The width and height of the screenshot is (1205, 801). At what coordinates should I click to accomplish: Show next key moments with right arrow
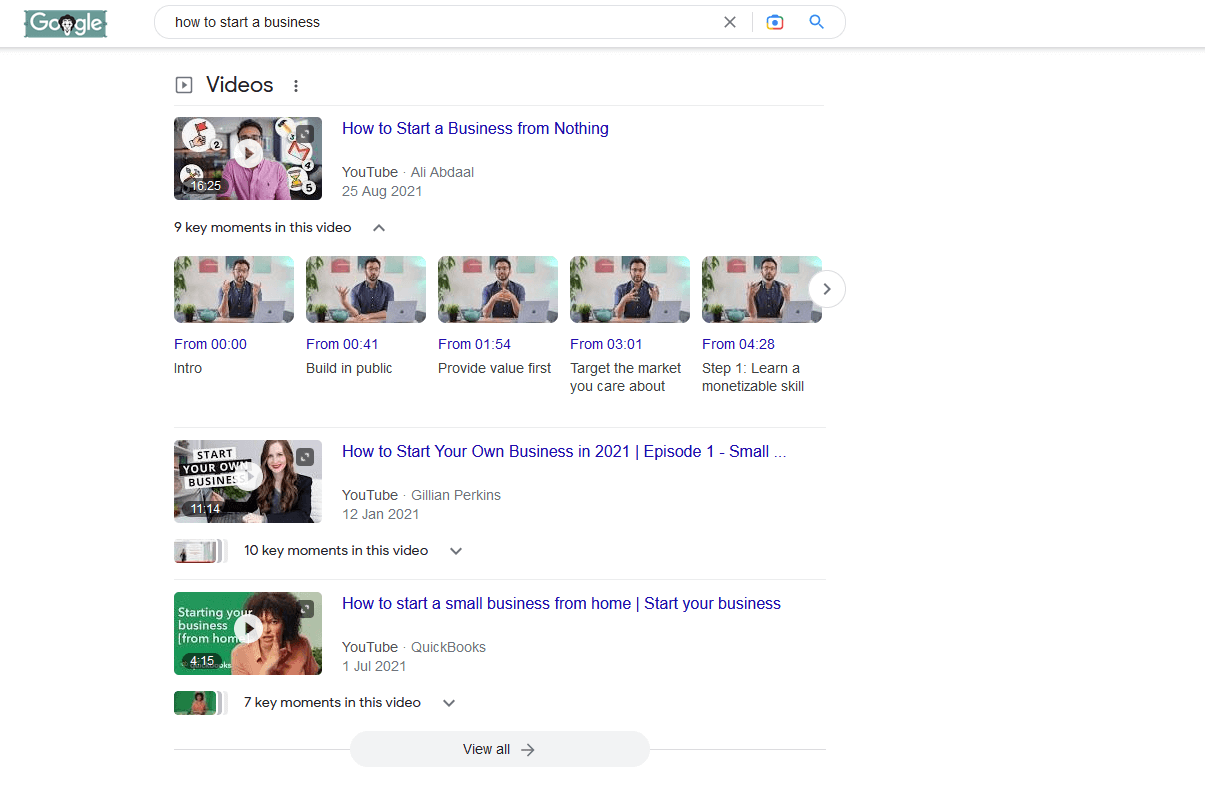827,289
